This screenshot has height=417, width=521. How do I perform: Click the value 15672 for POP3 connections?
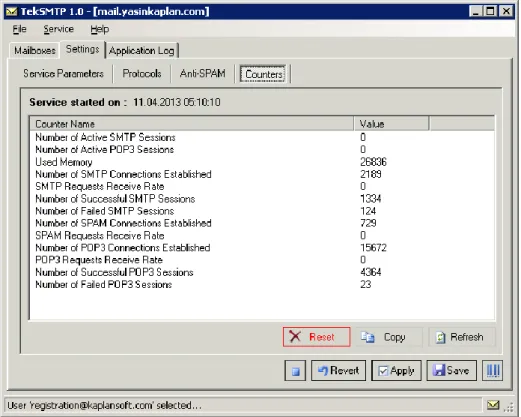tap(373, 248)
